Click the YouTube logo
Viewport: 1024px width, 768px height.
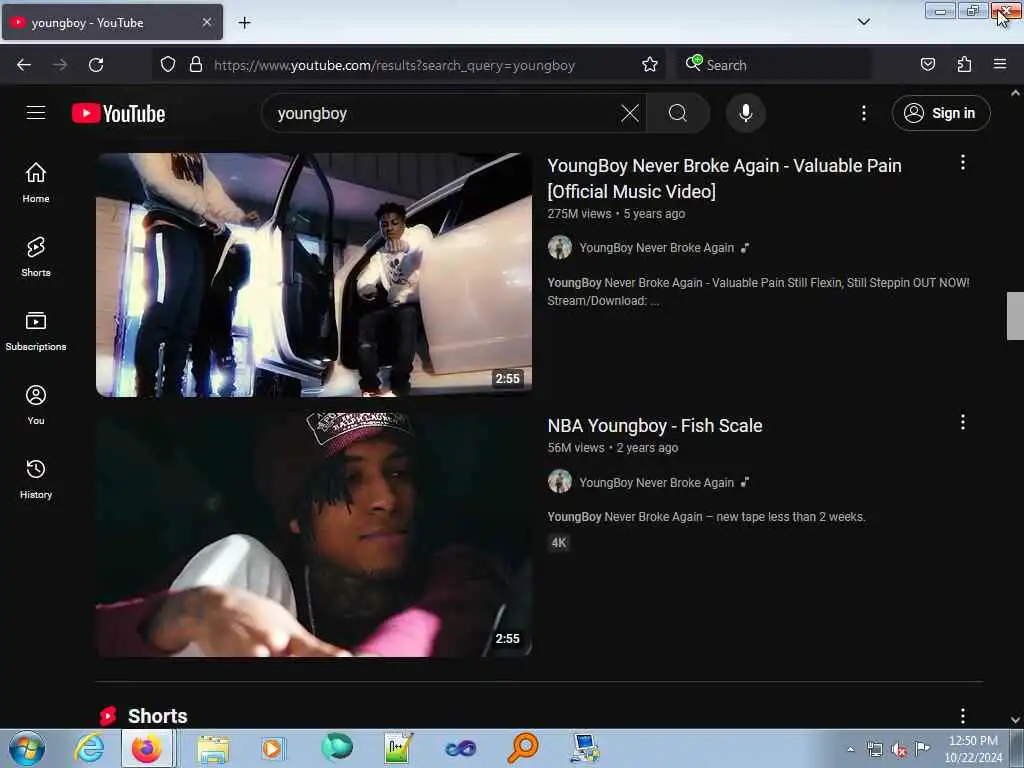pyautogui.click(x=118, y=114)
